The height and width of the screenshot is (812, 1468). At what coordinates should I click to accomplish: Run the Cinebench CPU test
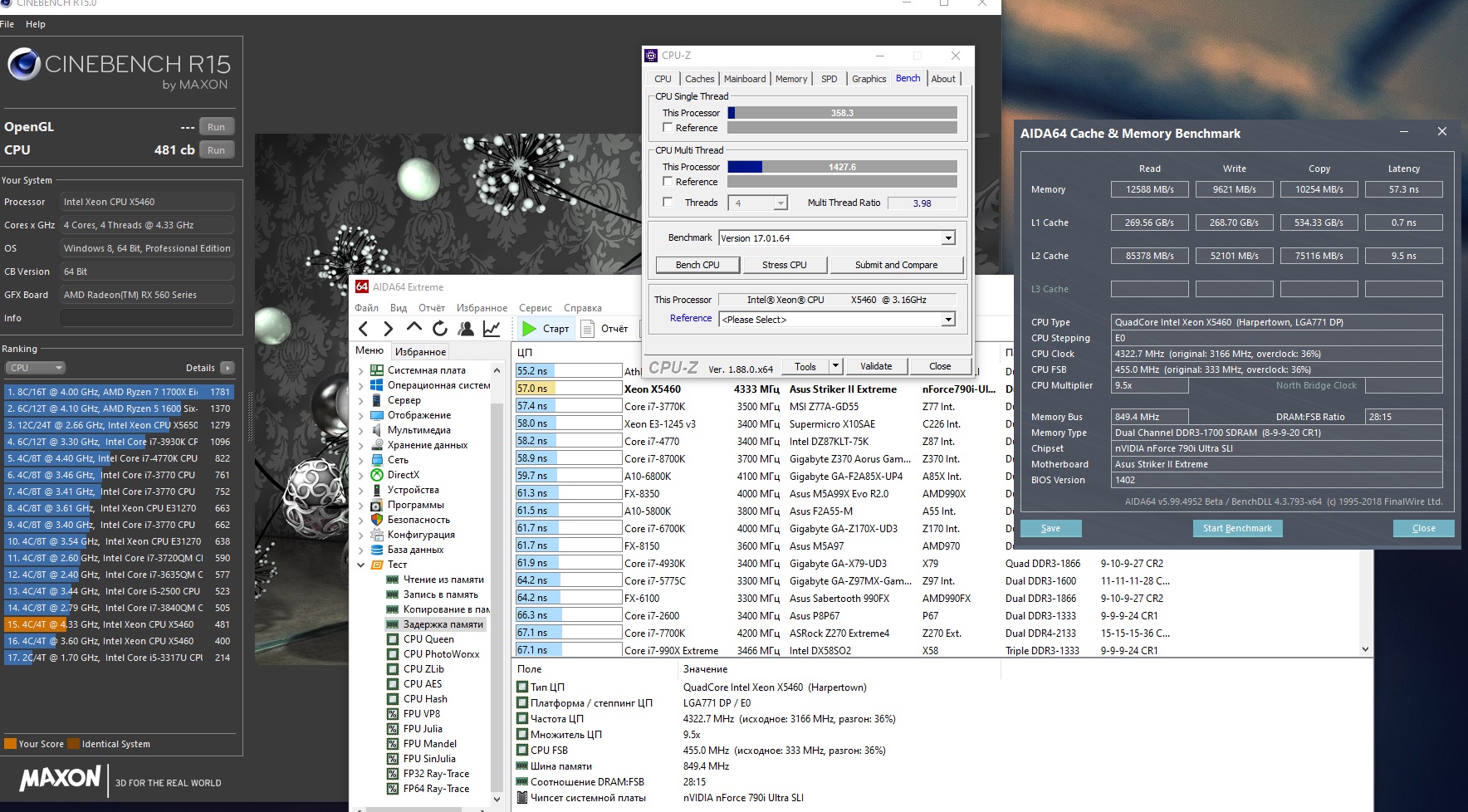pos(216,150)
